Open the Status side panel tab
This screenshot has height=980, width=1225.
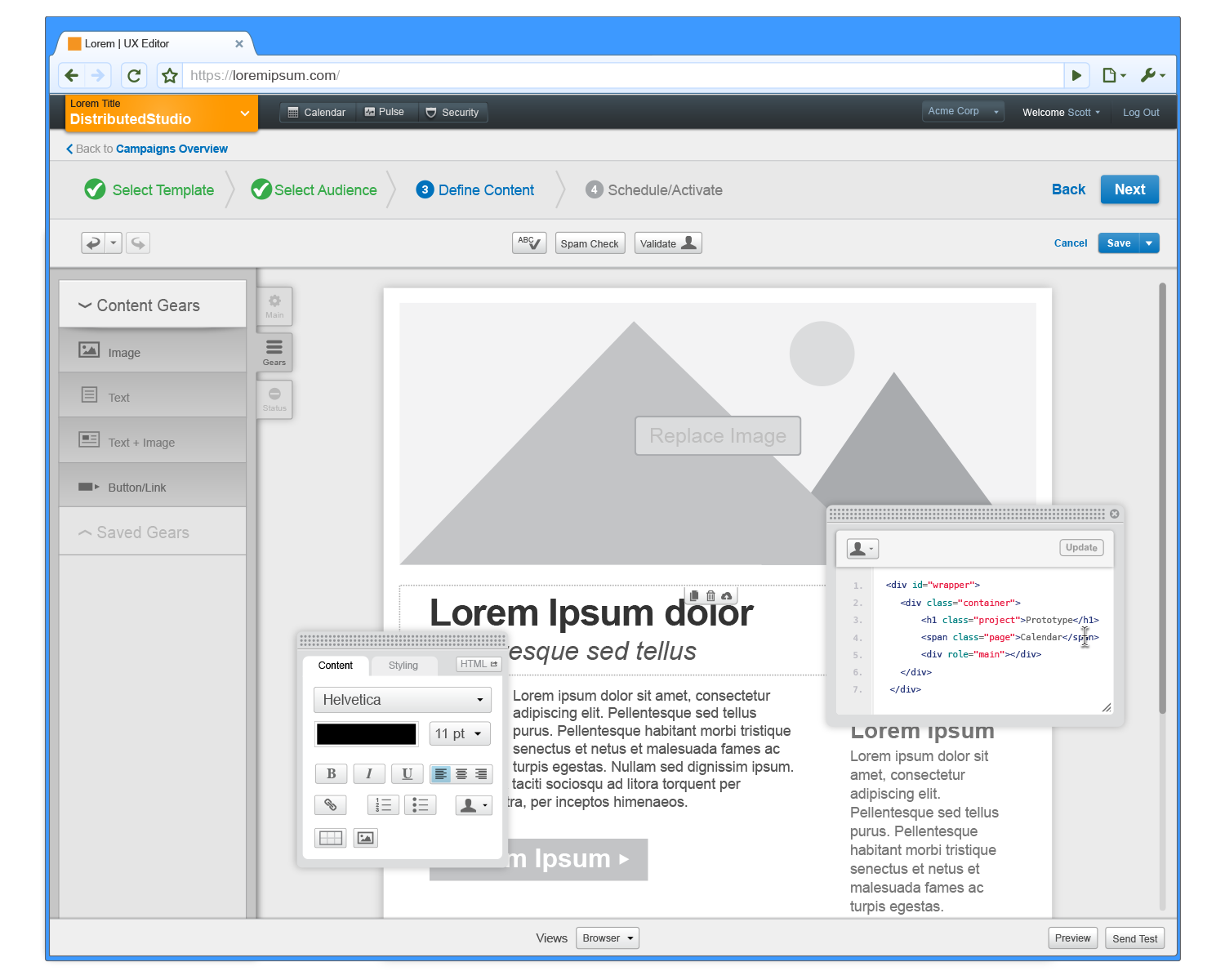pos(274,399)
